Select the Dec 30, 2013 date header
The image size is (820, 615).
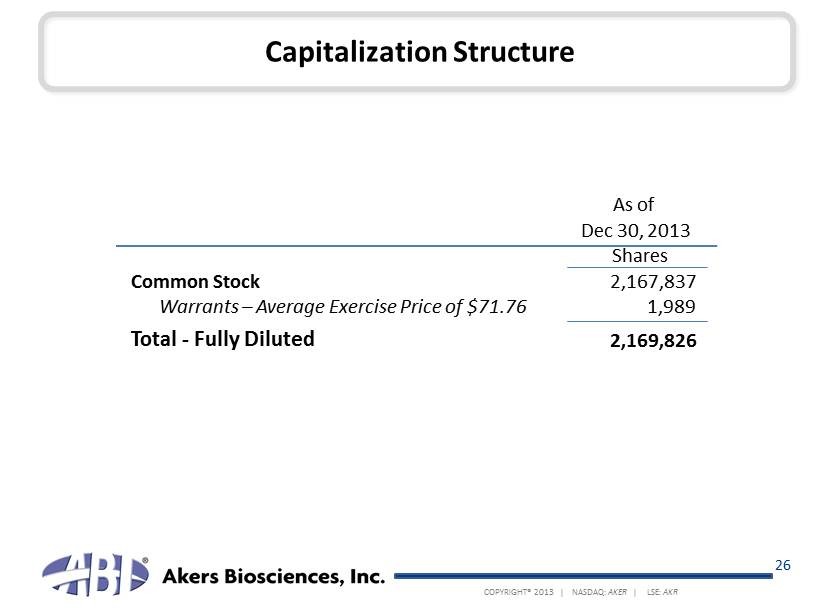(636, 231)
